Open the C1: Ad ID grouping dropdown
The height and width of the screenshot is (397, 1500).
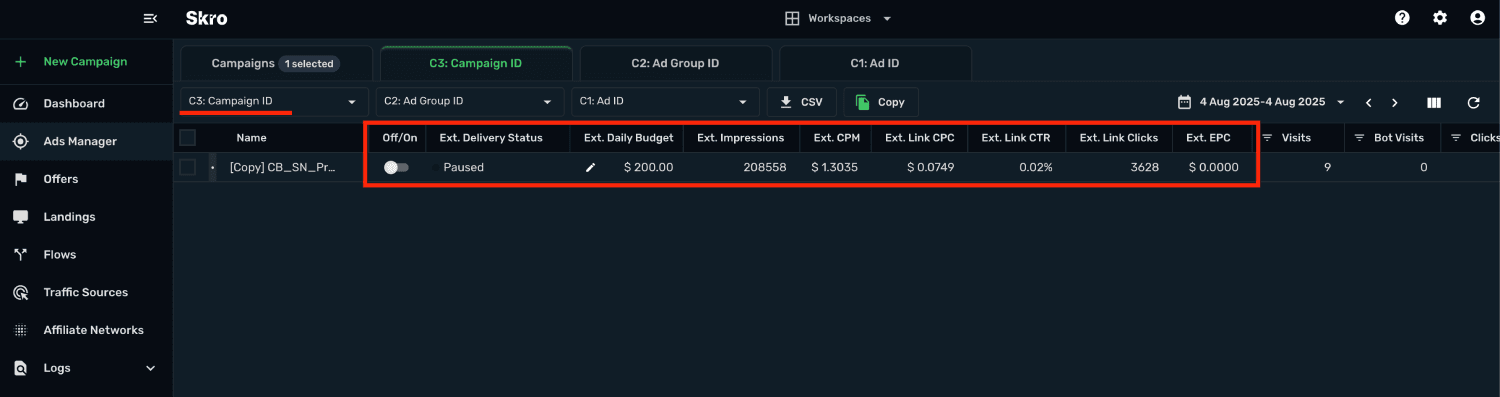(x=664, y=101)
